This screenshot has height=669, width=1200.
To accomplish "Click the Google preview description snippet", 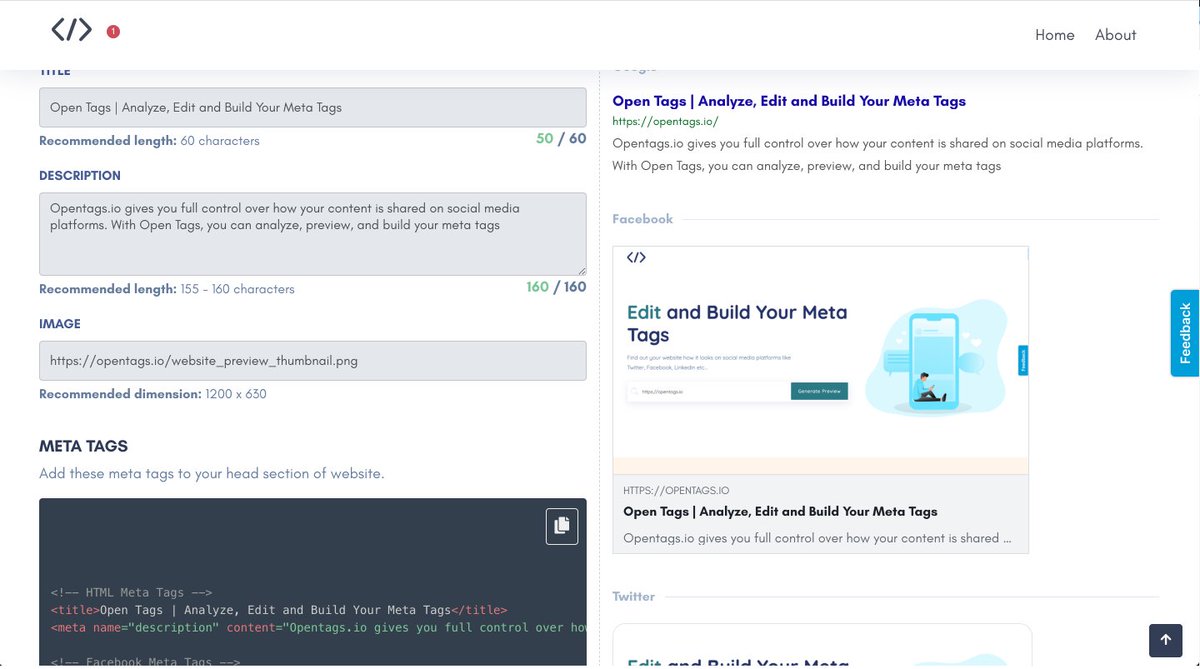I will [x=877, y=154].
